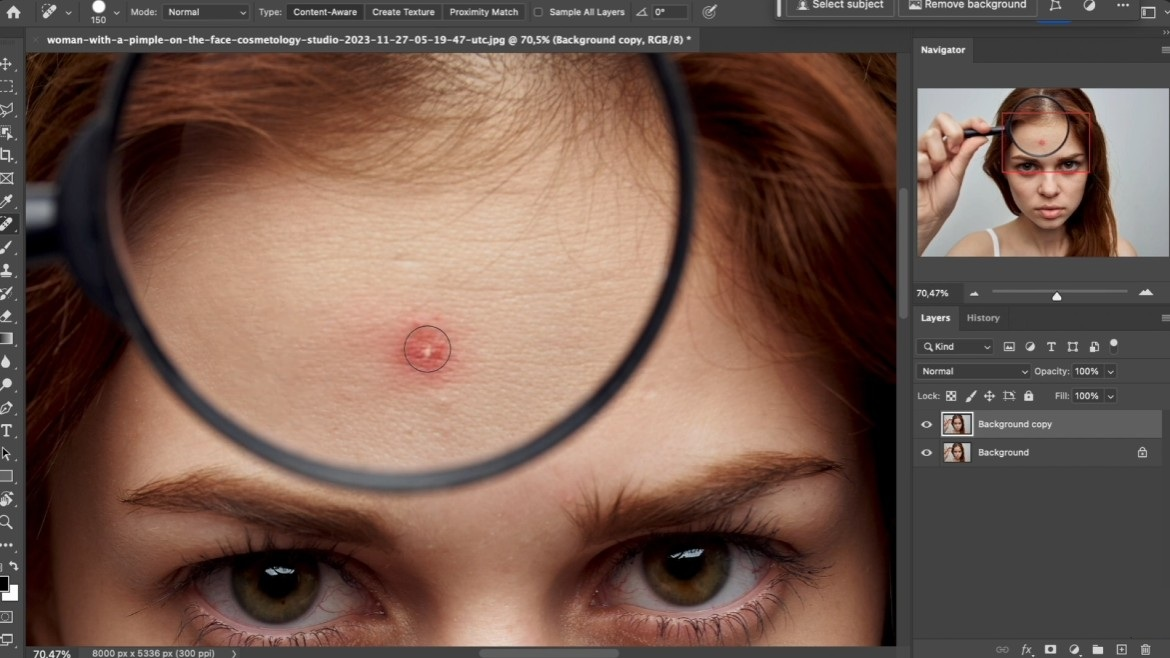
Task: Delete the selected layer with trash icon
Action: click(1145, 650)
